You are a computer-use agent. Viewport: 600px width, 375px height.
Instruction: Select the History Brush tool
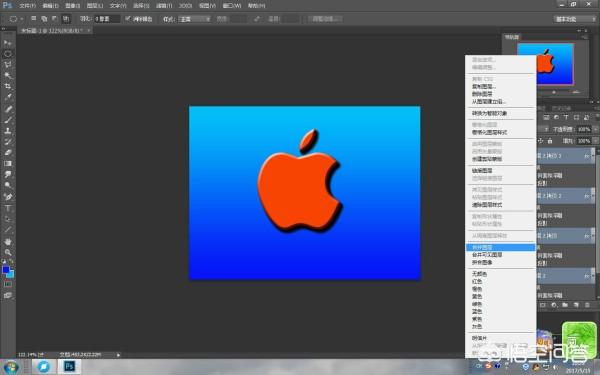click(8, 142)
